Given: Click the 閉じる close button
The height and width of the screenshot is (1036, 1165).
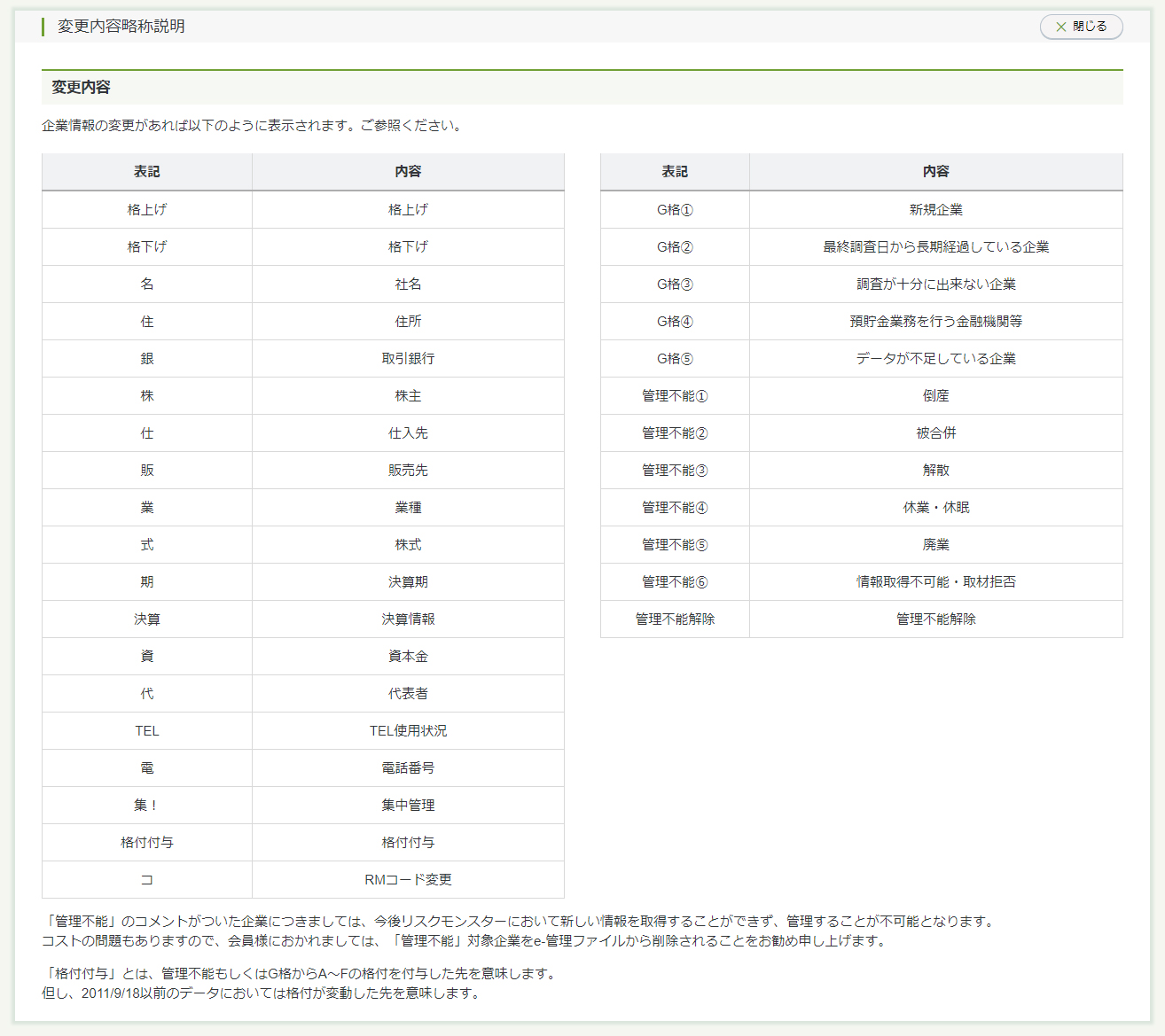Looking at the screenshot, I should tap(1081, 27).
